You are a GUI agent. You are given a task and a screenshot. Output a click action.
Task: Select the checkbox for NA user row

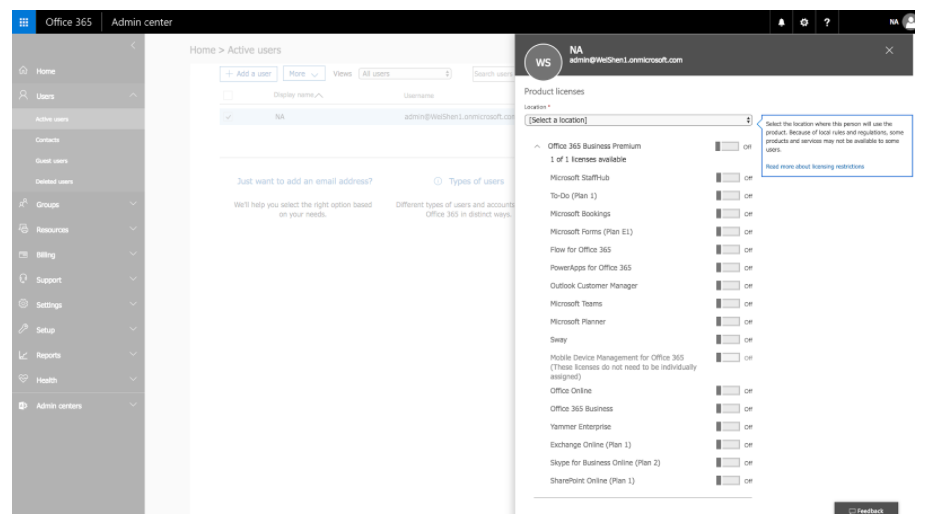(x=228, y=117)
